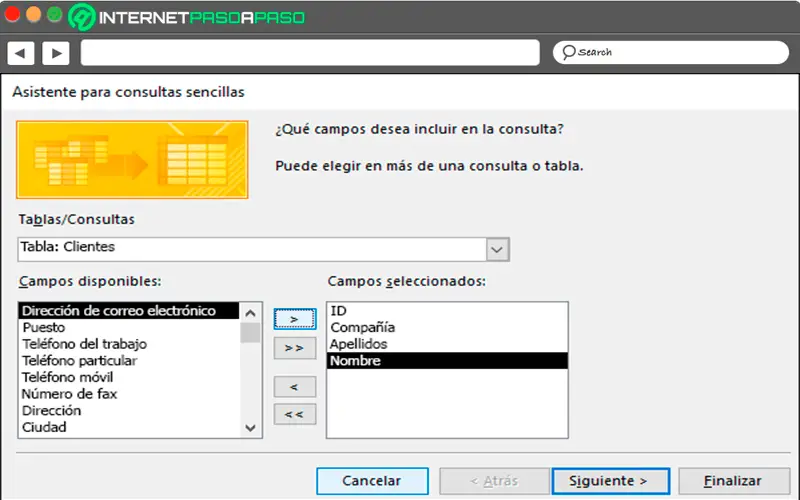Screen dimensions: 800x500
Task: Click Cancelar button
Action: pyautogui.click(x=372, y=481)
